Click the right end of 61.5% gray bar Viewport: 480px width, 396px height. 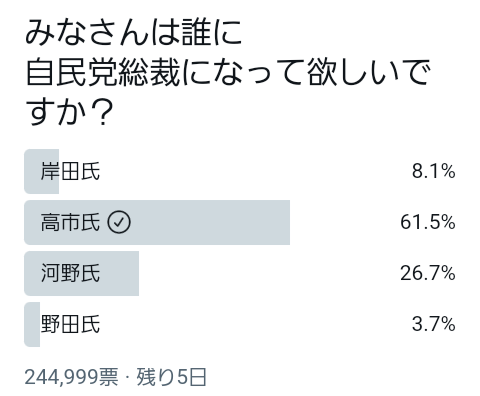pos(287,222)
